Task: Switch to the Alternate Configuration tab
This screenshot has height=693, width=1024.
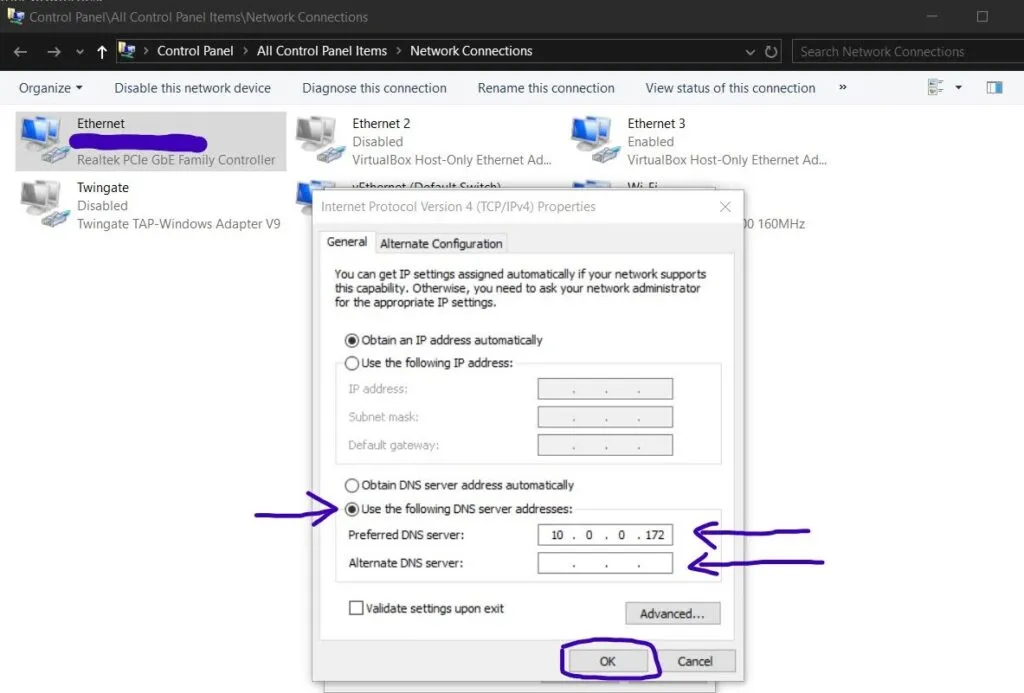Action: 440,243
